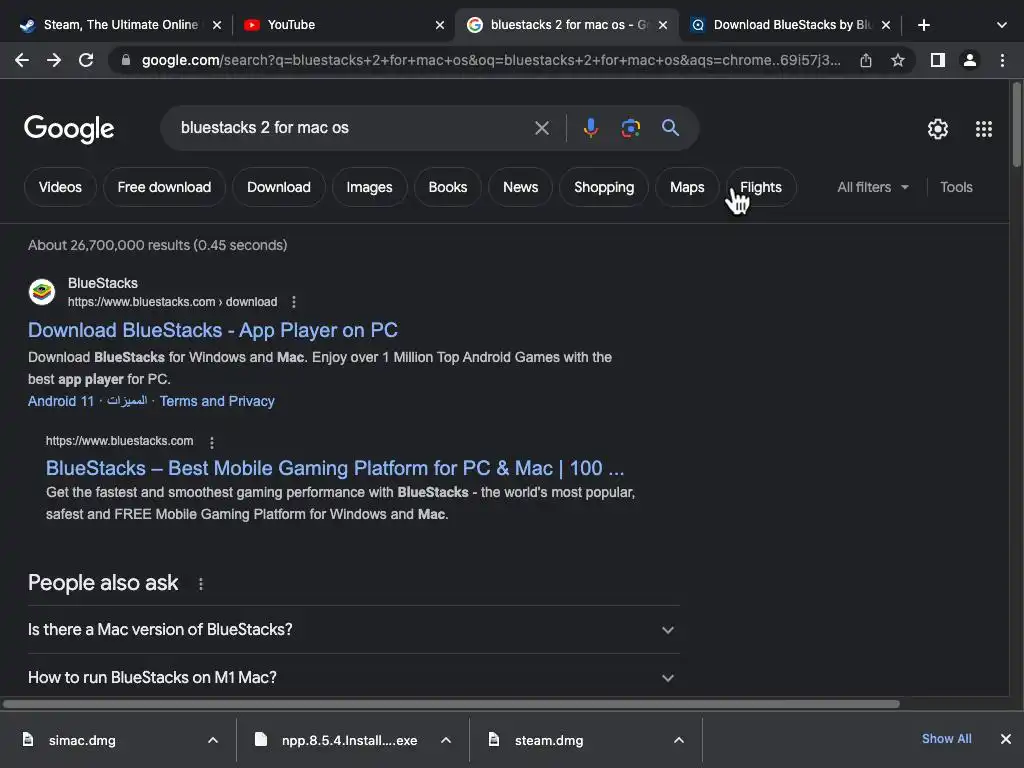Reload the current page
The width and height of the screenshot is (1024, 768).
86,60
